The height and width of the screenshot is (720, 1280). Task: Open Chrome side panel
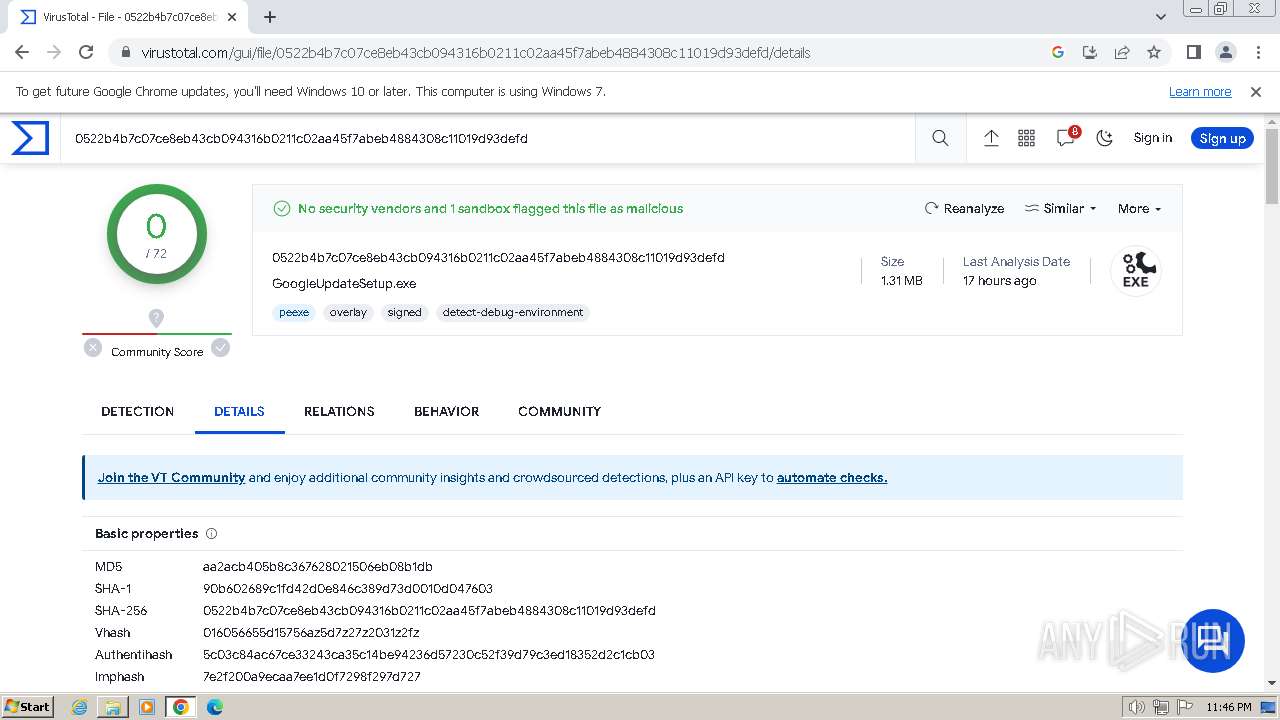[x=1193, y=53]
